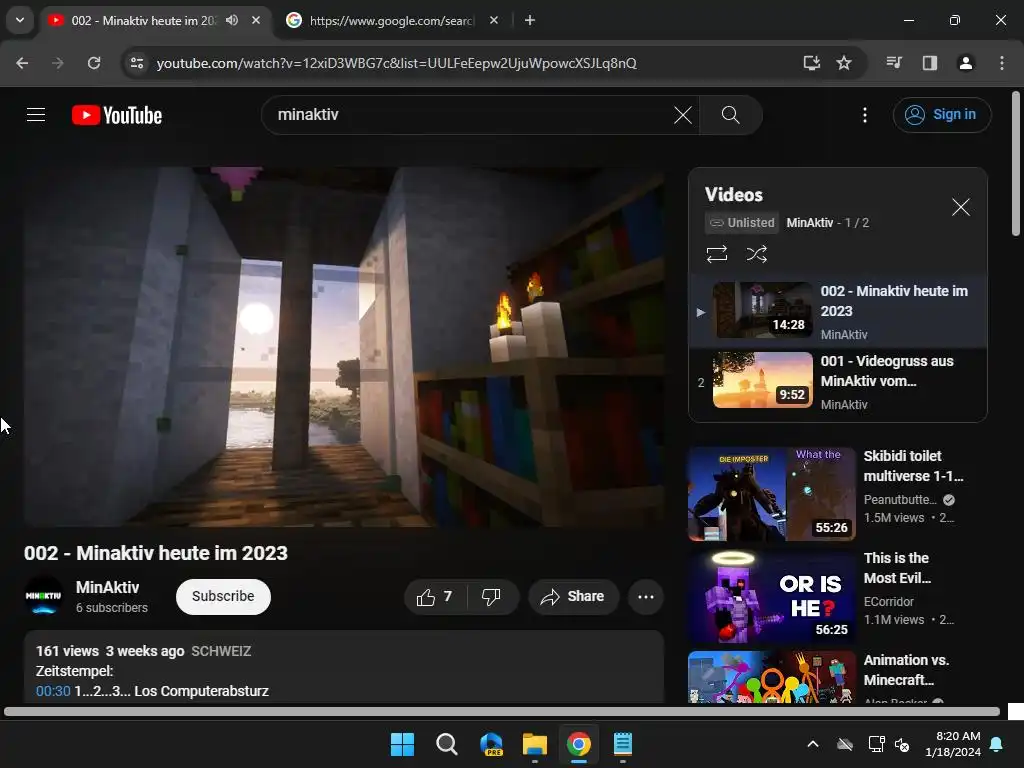Toggle shuffle playlist icon
The width and height of the screenshot is (1024, 768).
click(756, 253)
